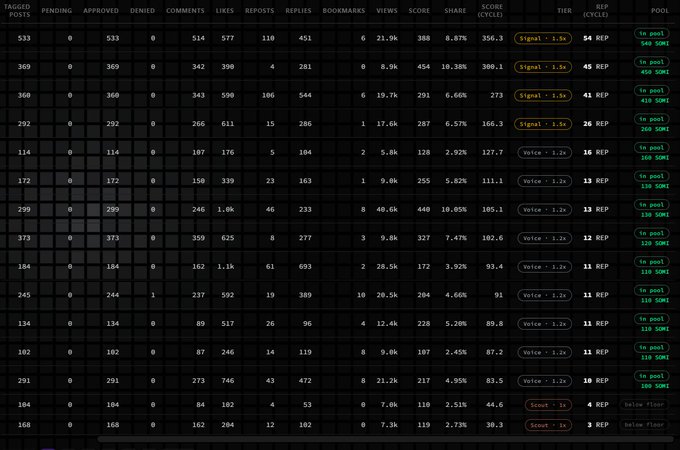Image resolution: width=680 pixels, height=450 pixels.
Task: Click the in pool badge above 160 SOMI
Action: [651, 148]
